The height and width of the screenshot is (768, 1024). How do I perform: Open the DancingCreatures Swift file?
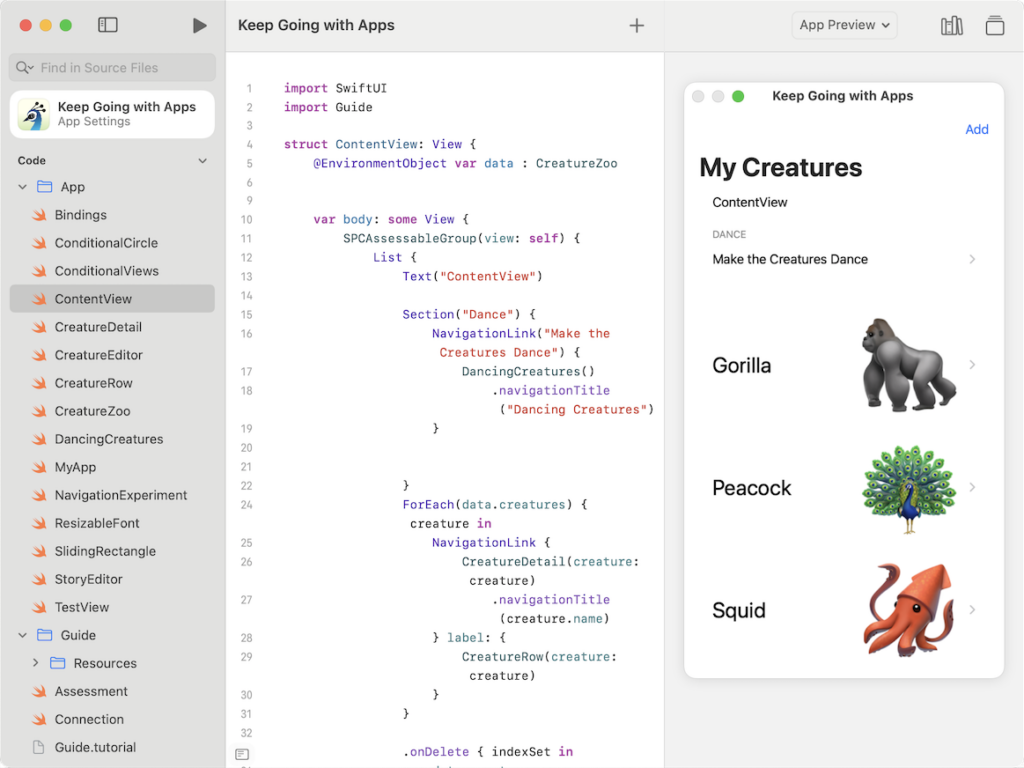pyautogui.click(x=108, y=439)
